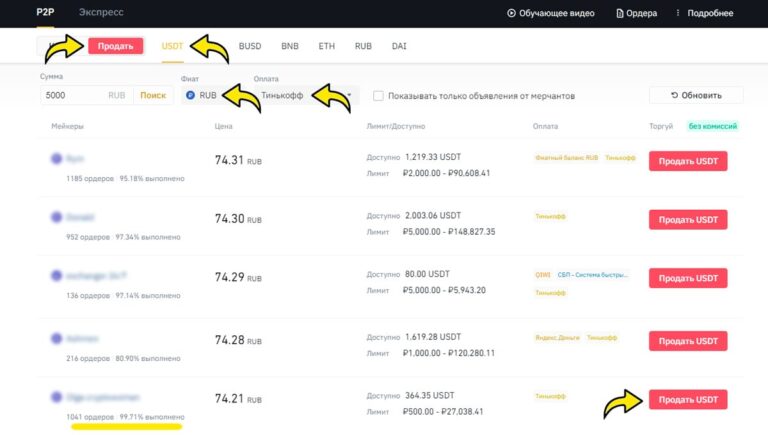The height and width of the screenshot is (435, 768).
Task: Click Продать USDT for the 74.30 offer
Action: 688,219
